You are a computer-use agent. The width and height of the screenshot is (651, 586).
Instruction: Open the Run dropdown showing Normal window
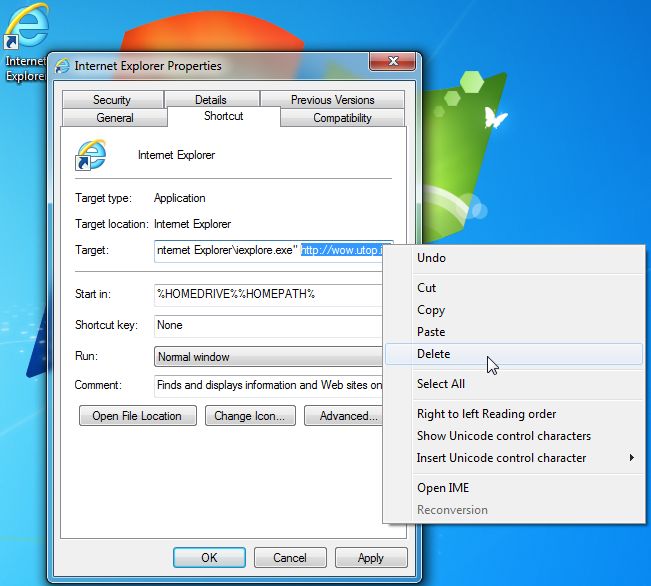point(268,357)
